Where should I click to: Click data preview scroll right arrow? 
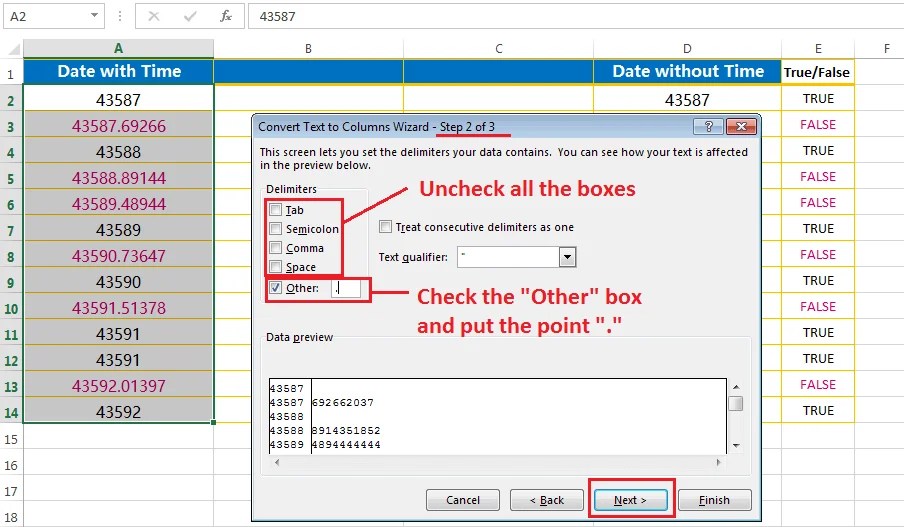(718, 462)
